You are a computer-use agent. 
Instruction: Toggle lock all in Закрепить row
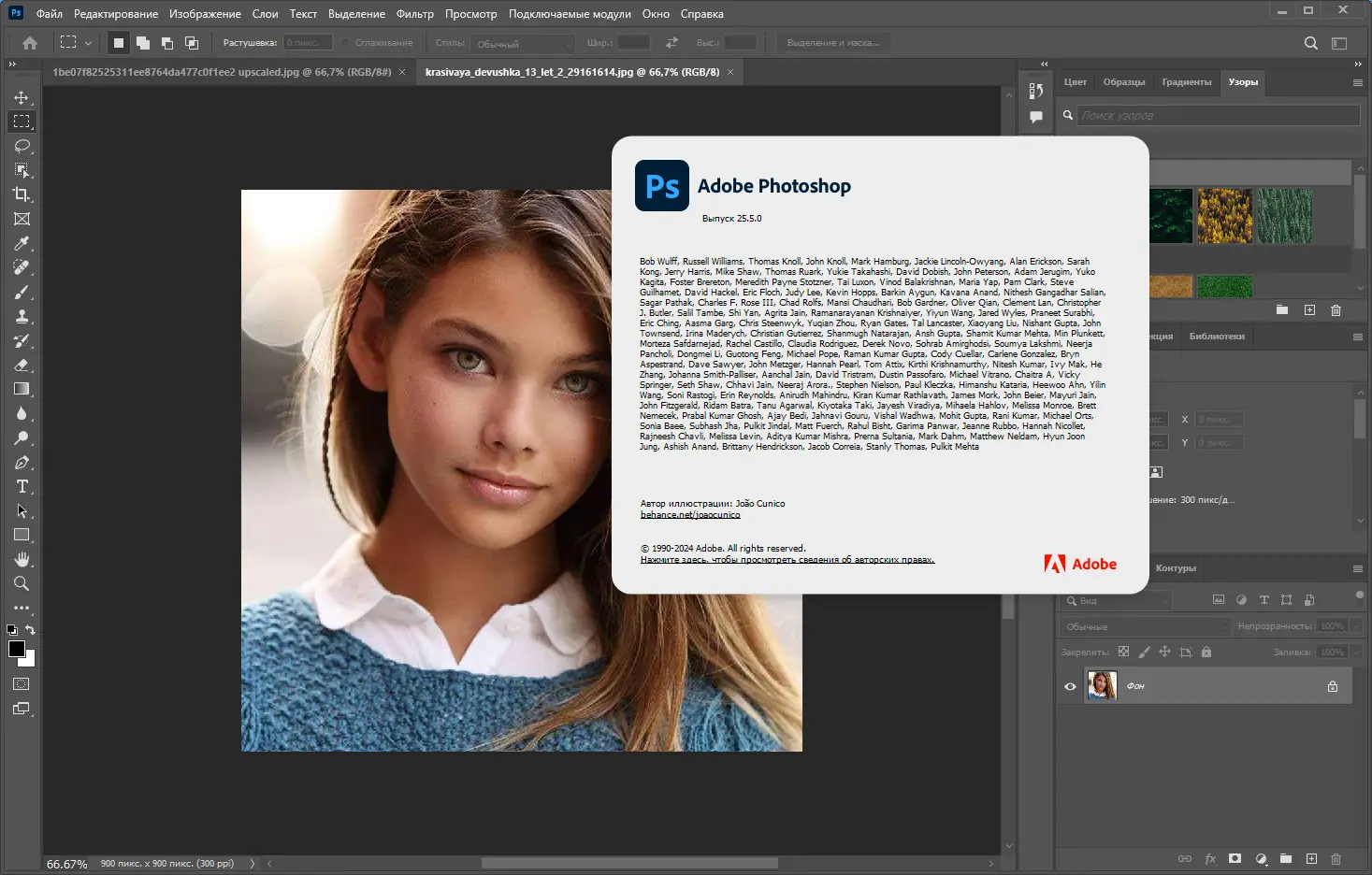1206,652
